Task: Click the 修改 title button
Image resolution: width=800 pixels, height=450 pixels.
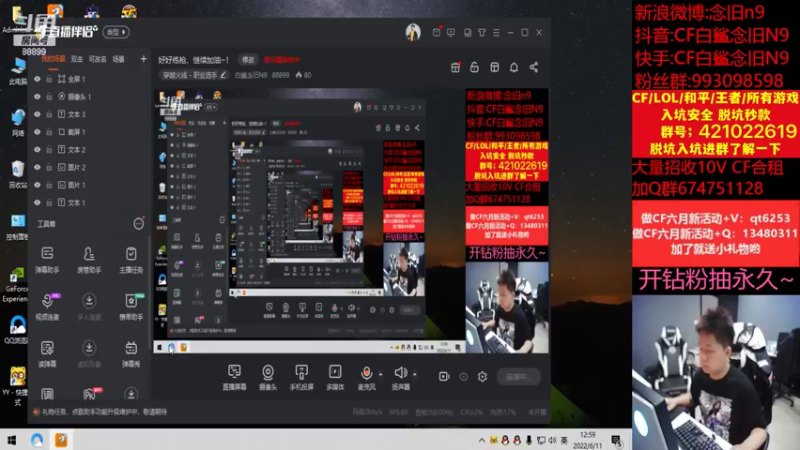Action: (248, 60)
